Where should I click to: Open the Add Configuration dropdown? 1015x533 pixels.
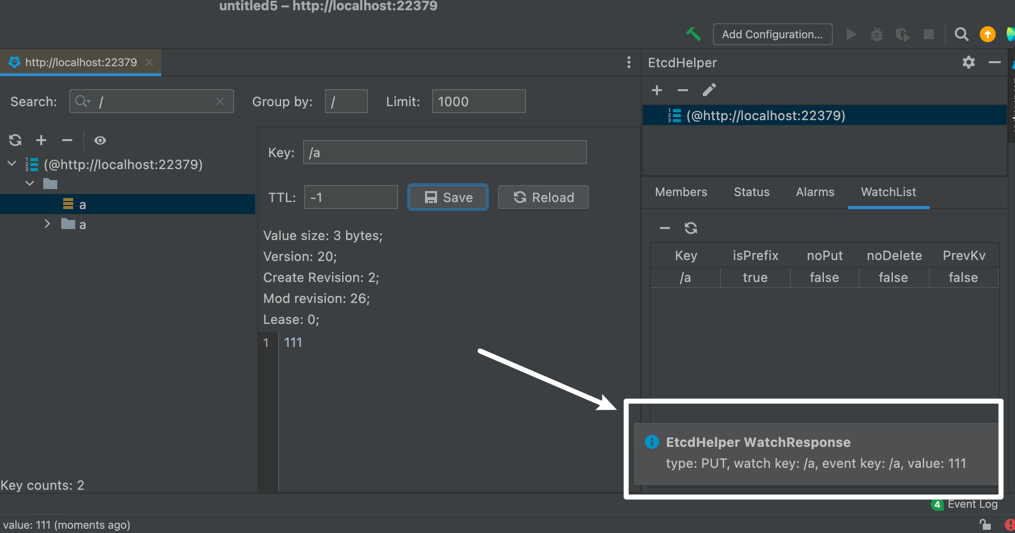(772, 34)
